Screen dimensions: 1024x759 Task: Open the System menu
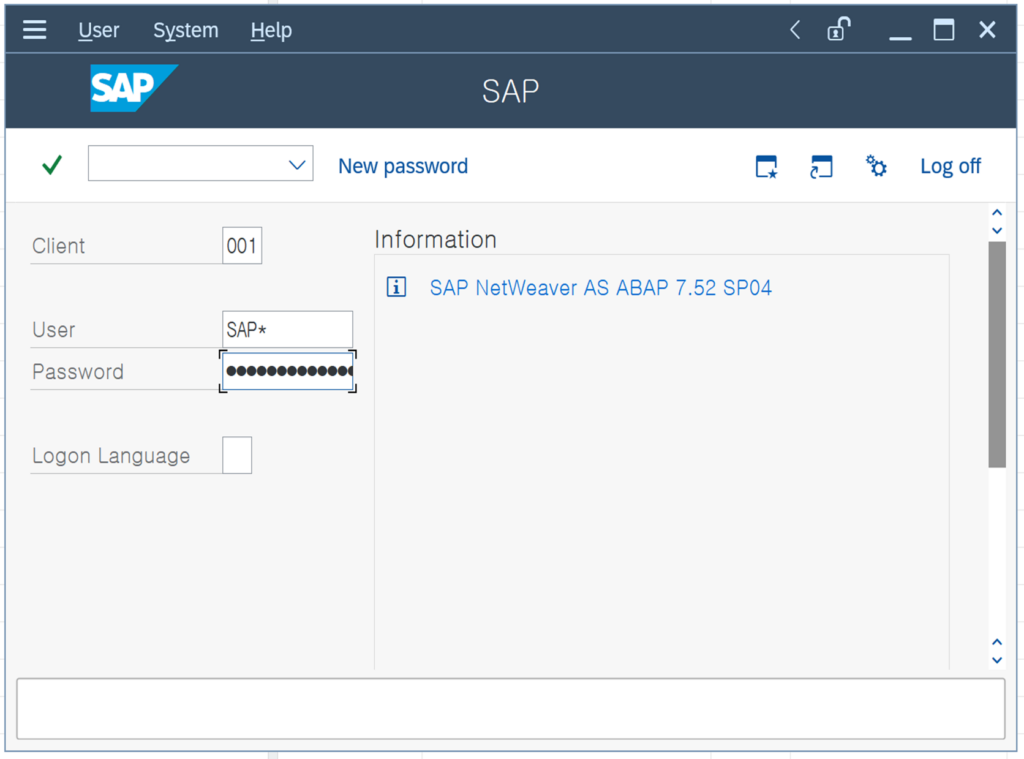(185, 30)
